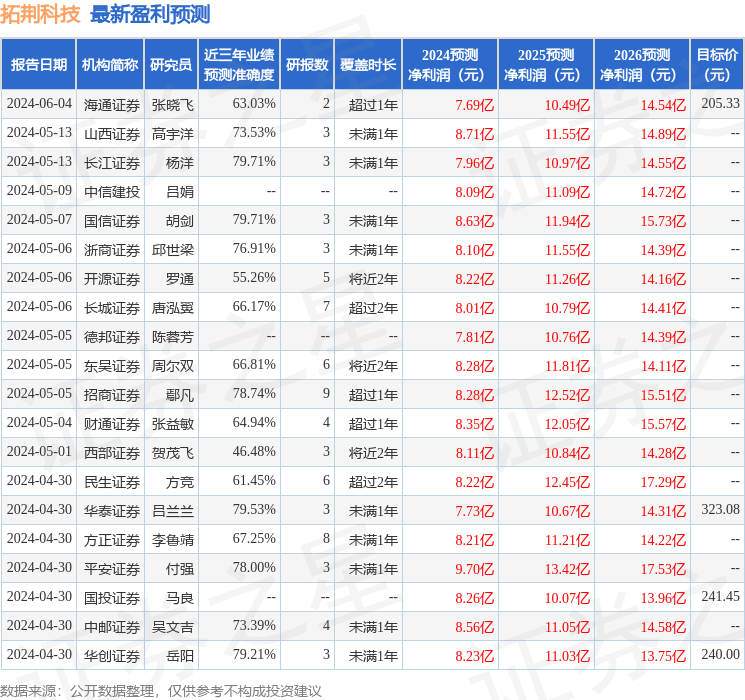745x700 pixels.
Task: Click target price 240.00
Action: click(x=720, y=654)
